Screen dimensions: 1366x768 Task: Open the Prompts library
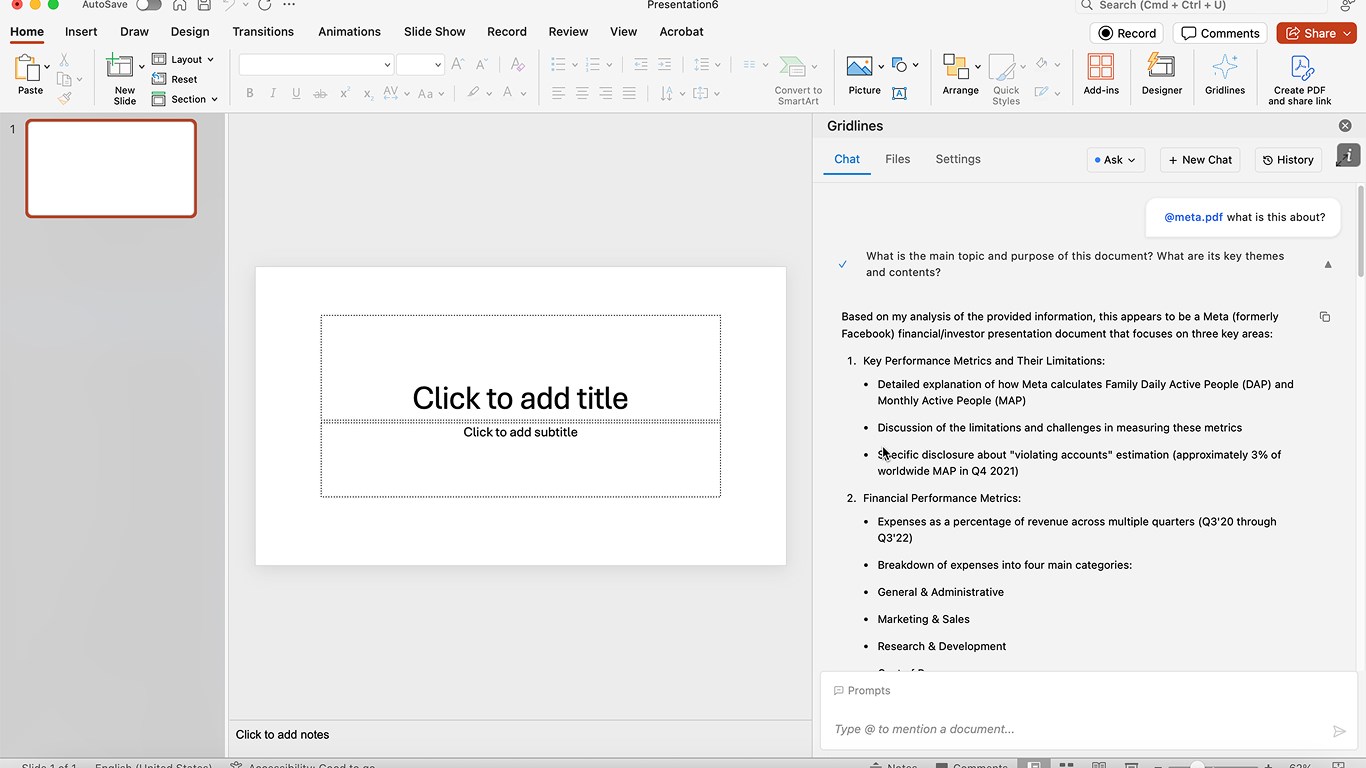tap(862, 691)
